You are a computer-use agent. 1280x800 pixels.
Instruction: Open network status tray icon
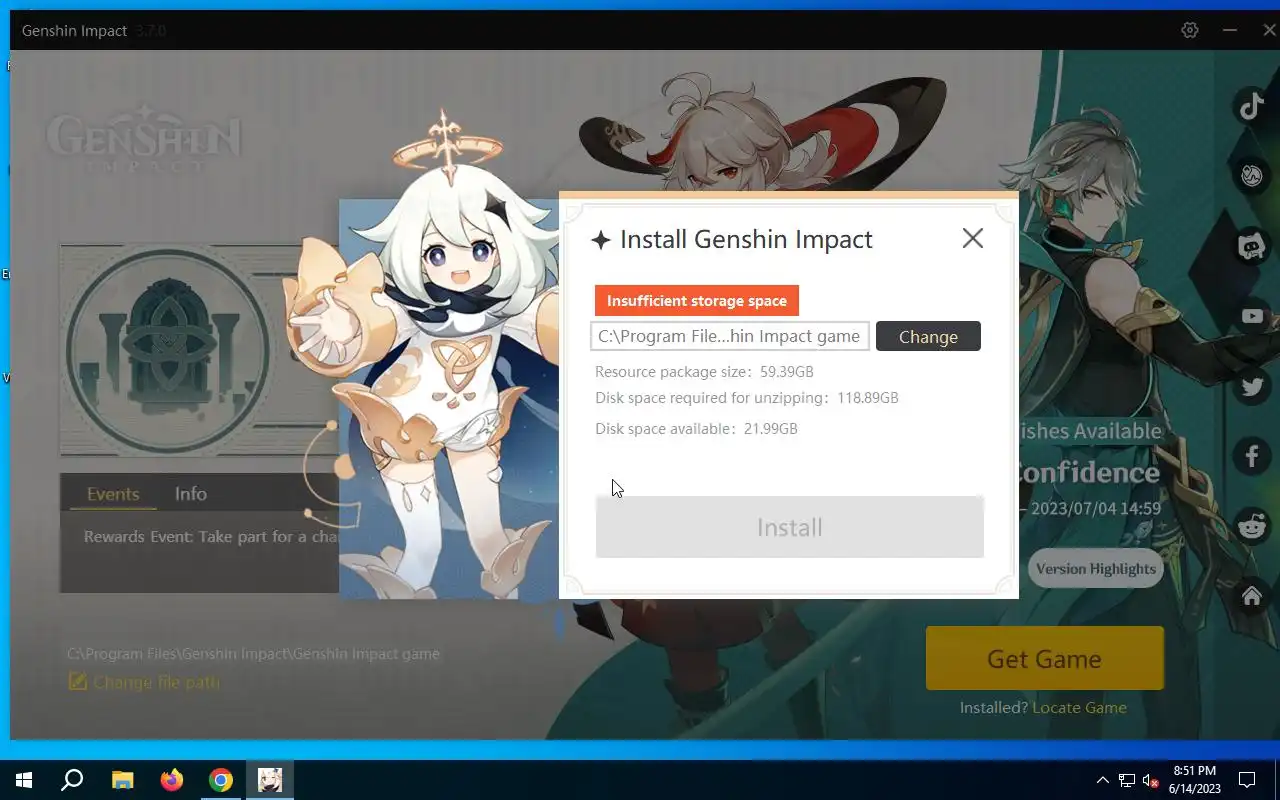[1127, 780]
